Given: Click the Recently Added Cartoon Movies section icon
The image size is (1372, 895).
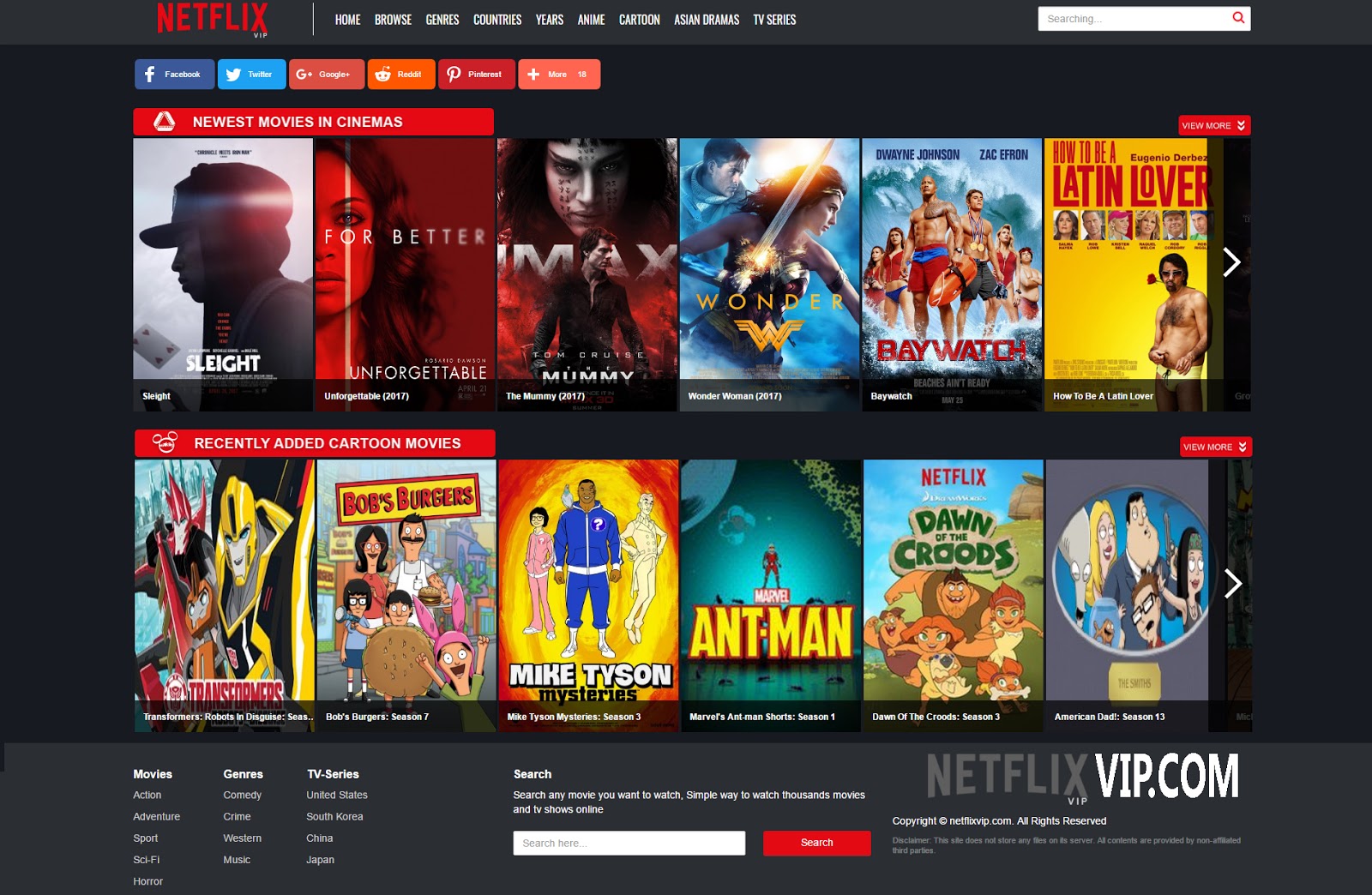Looking at the screenshot, I should coord(165,443).
